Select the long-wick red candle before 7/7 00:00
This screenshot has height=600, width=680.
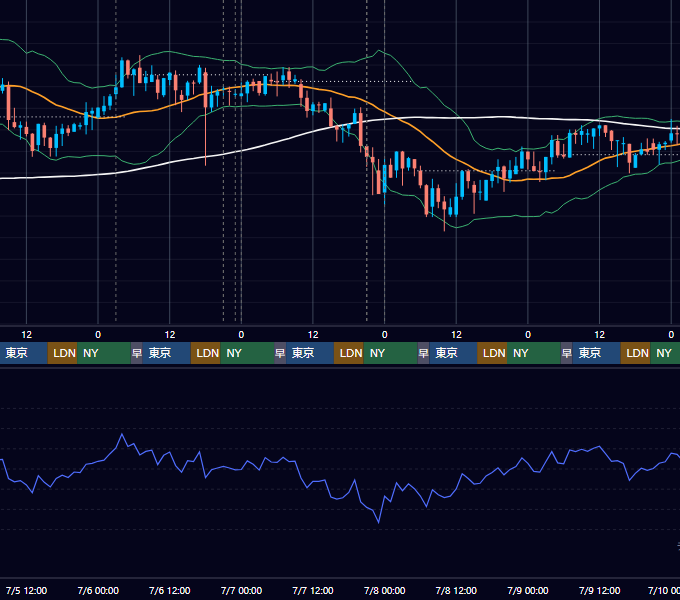[x=206, y=117]
